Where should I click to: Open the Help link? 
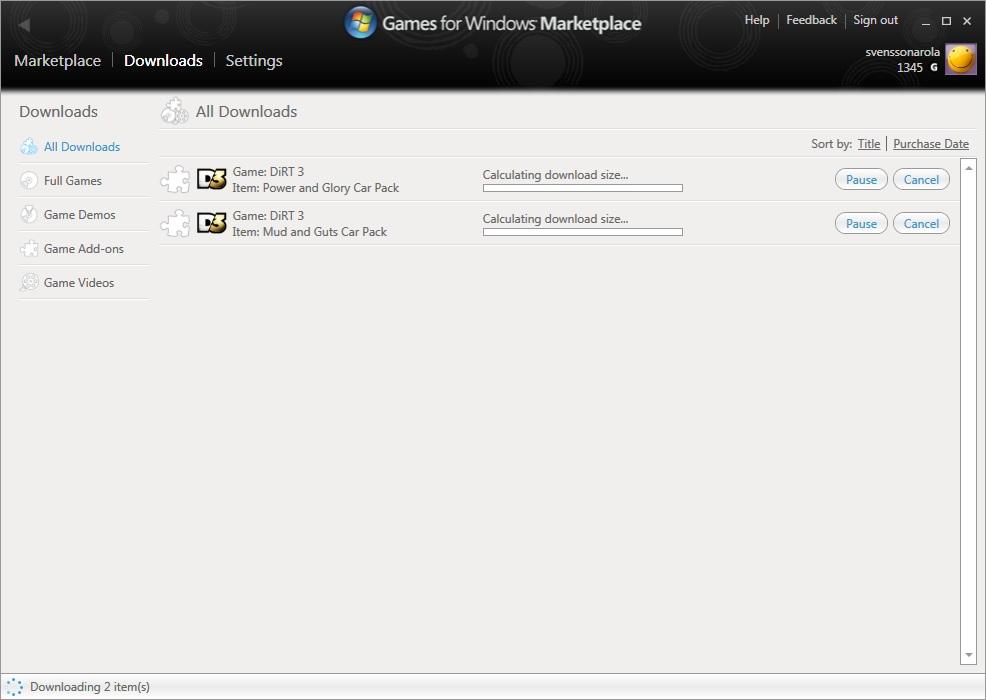[x=756, y=20]
